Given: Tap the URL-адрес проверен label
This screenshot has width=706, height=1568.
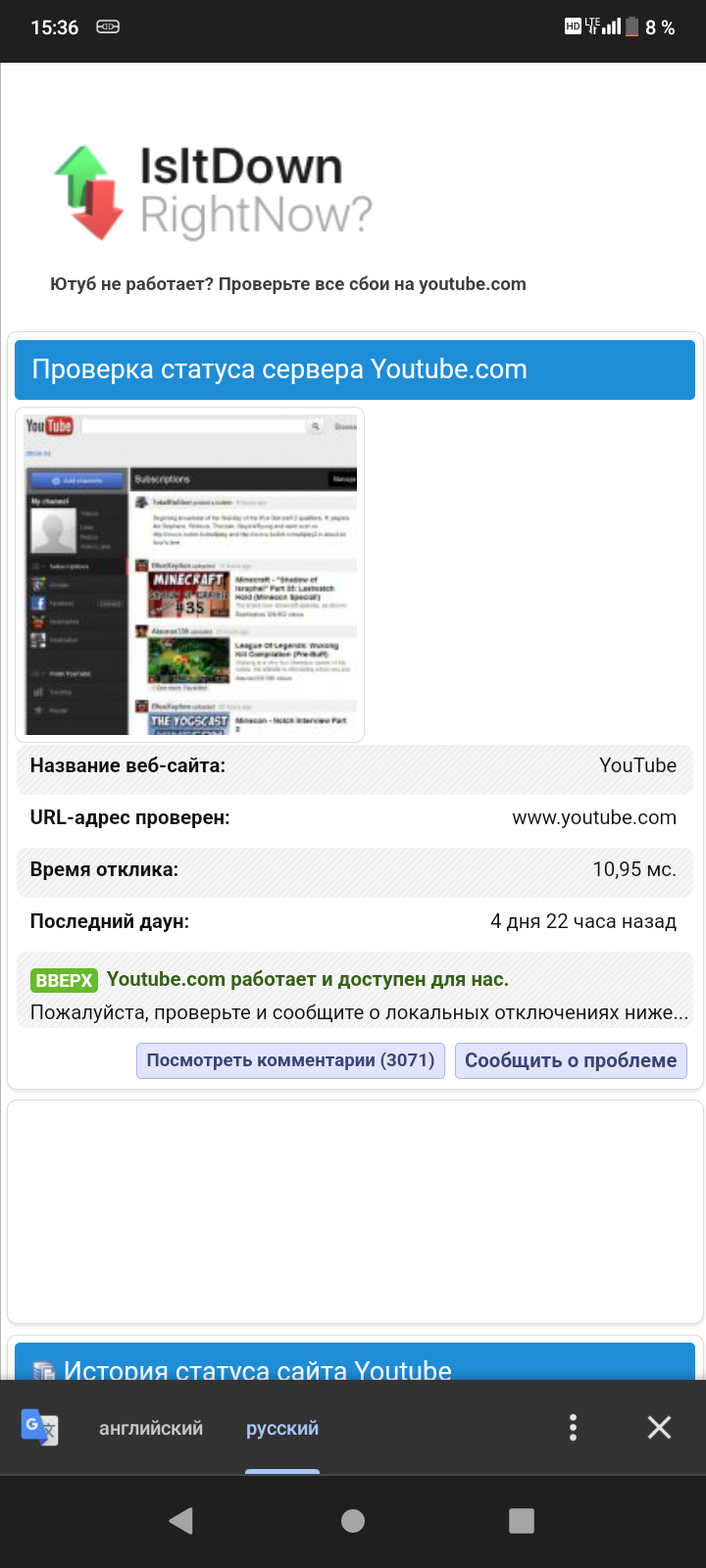Looking at the screenshot, I should (129, 817).
